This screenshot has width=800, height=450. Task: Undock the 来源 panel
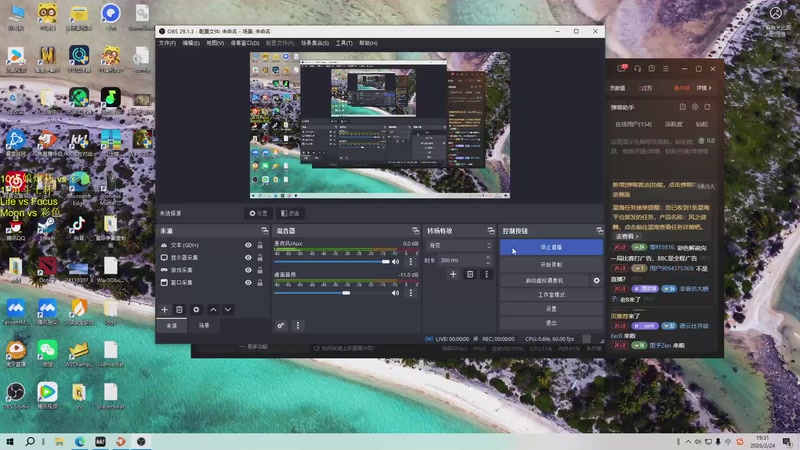[264, 231]
